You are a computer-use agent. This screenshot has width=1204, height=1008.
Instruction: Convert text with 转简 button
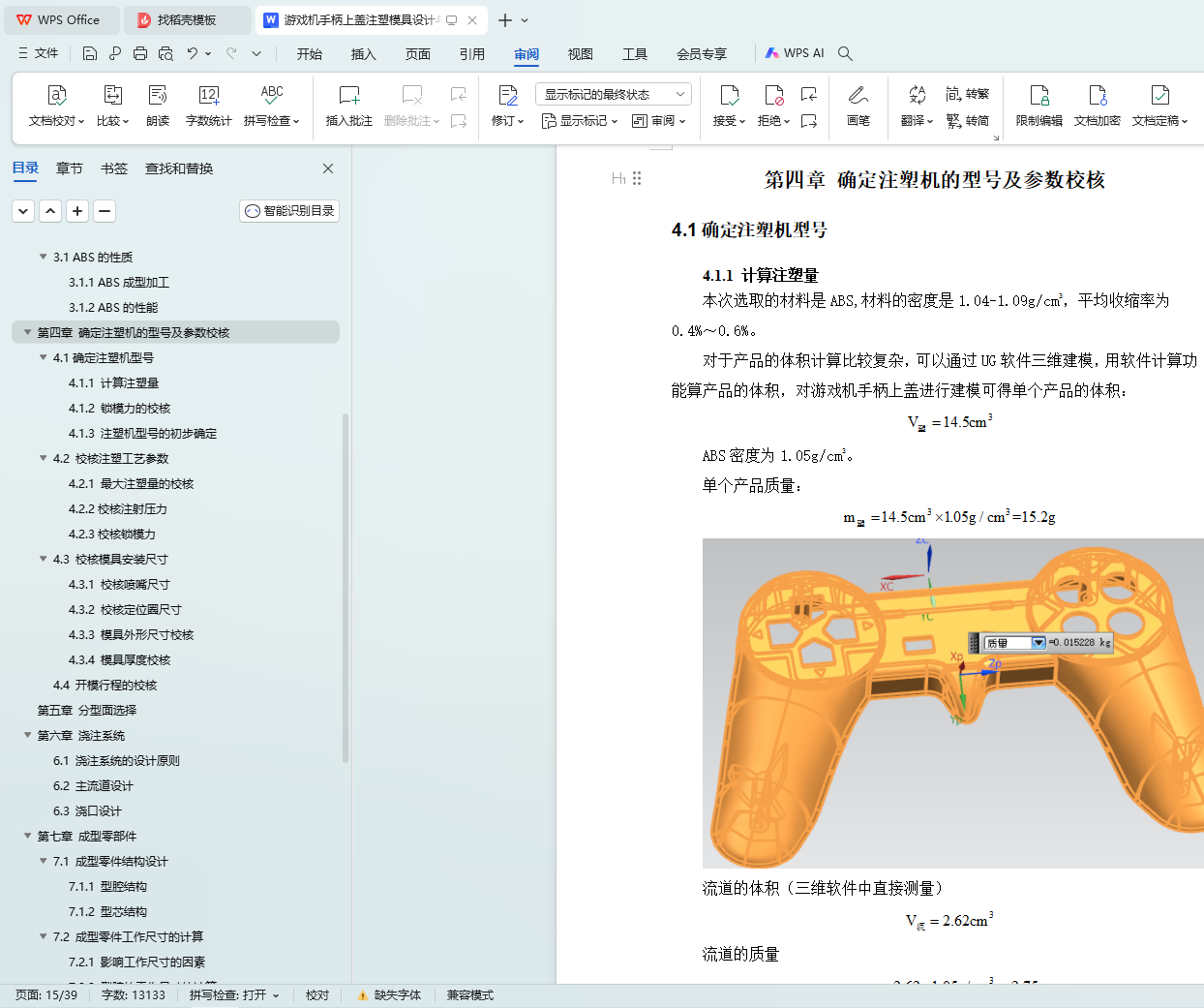click(x=968, y=121)
